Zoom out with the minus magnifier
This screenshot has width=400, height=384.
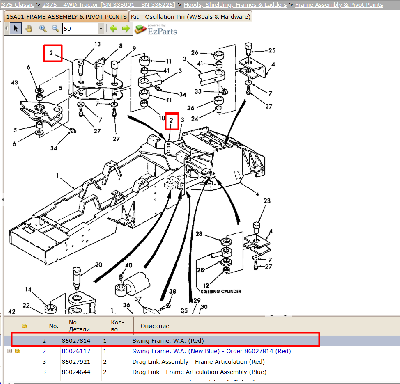(x=55, y=29)
